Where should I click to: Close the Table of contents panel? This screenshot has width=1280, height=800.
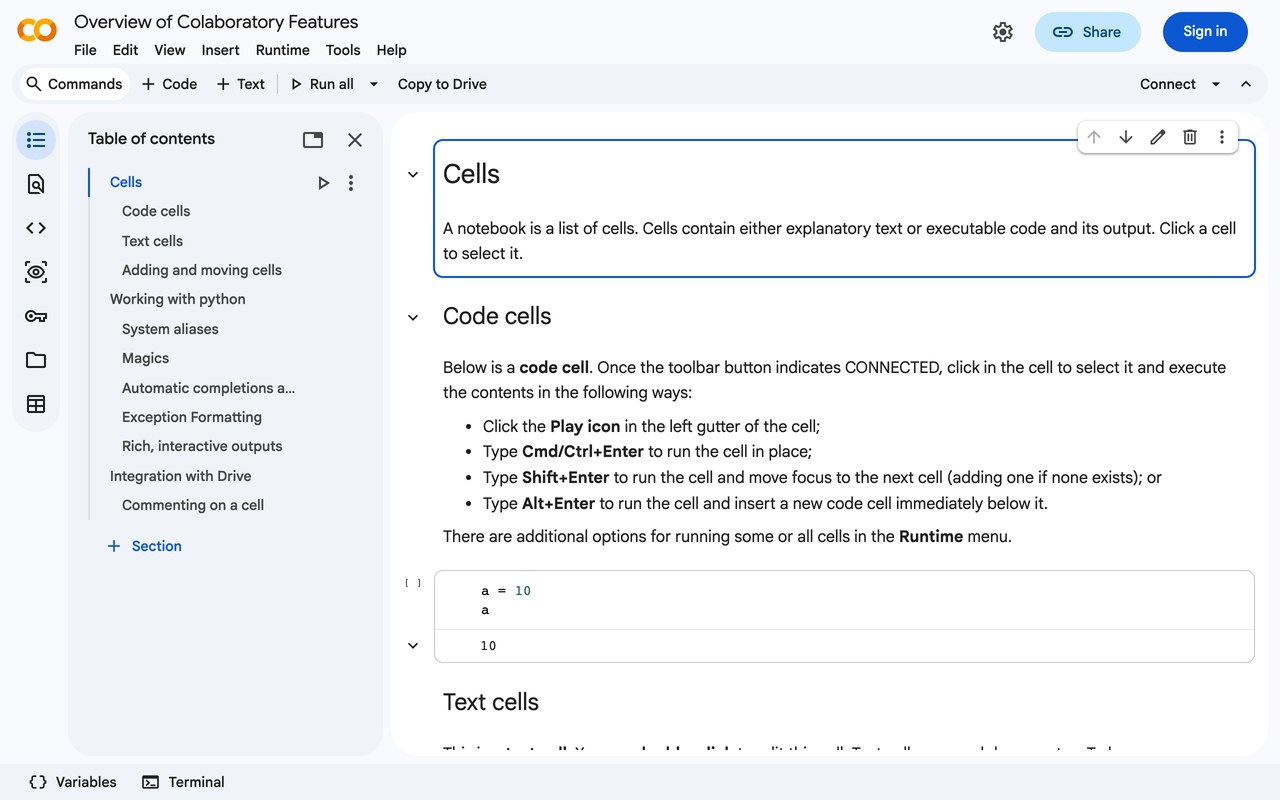point(355,140)
